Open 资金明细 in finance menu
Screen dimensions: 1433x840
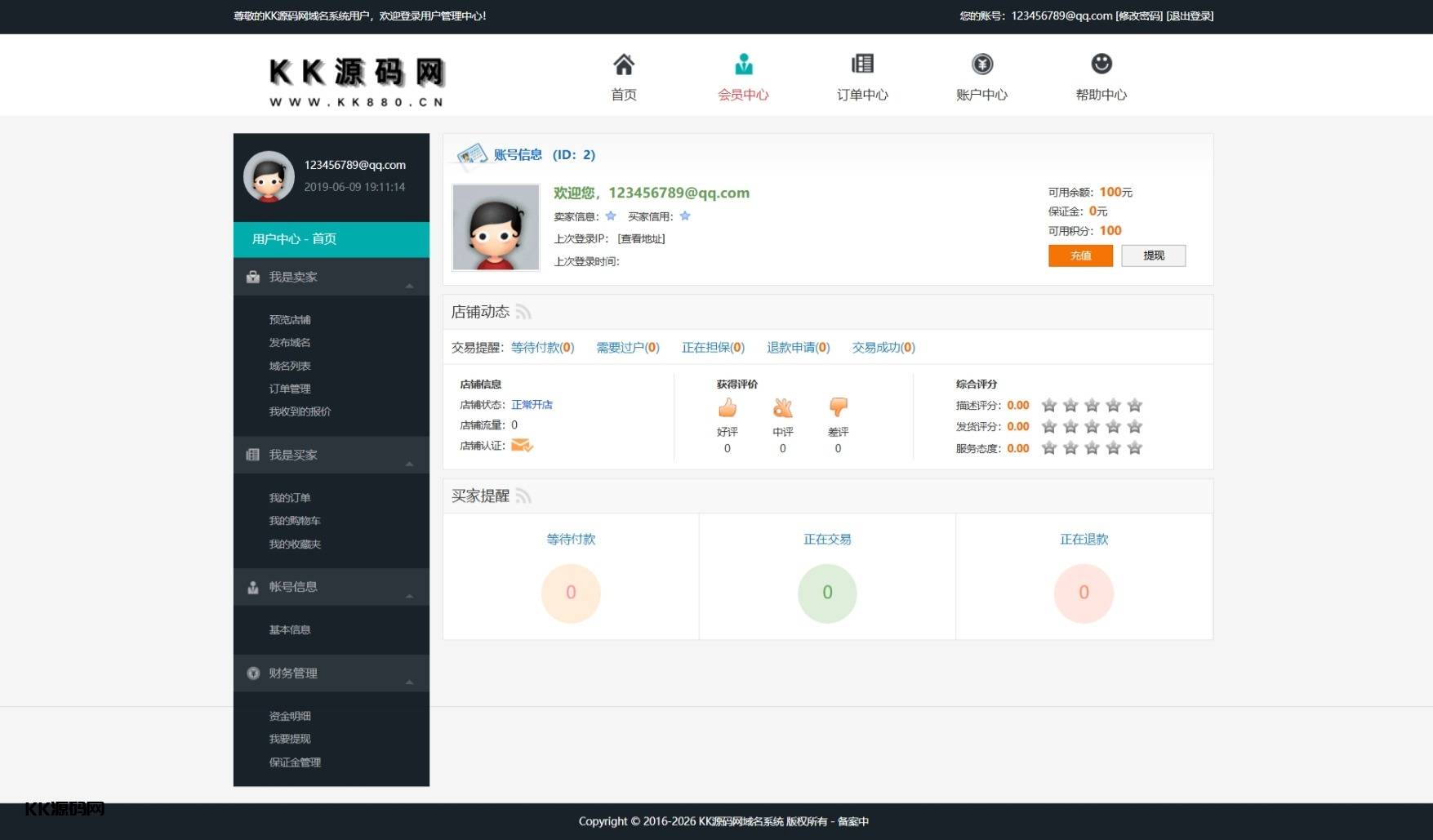click(290, 717)
